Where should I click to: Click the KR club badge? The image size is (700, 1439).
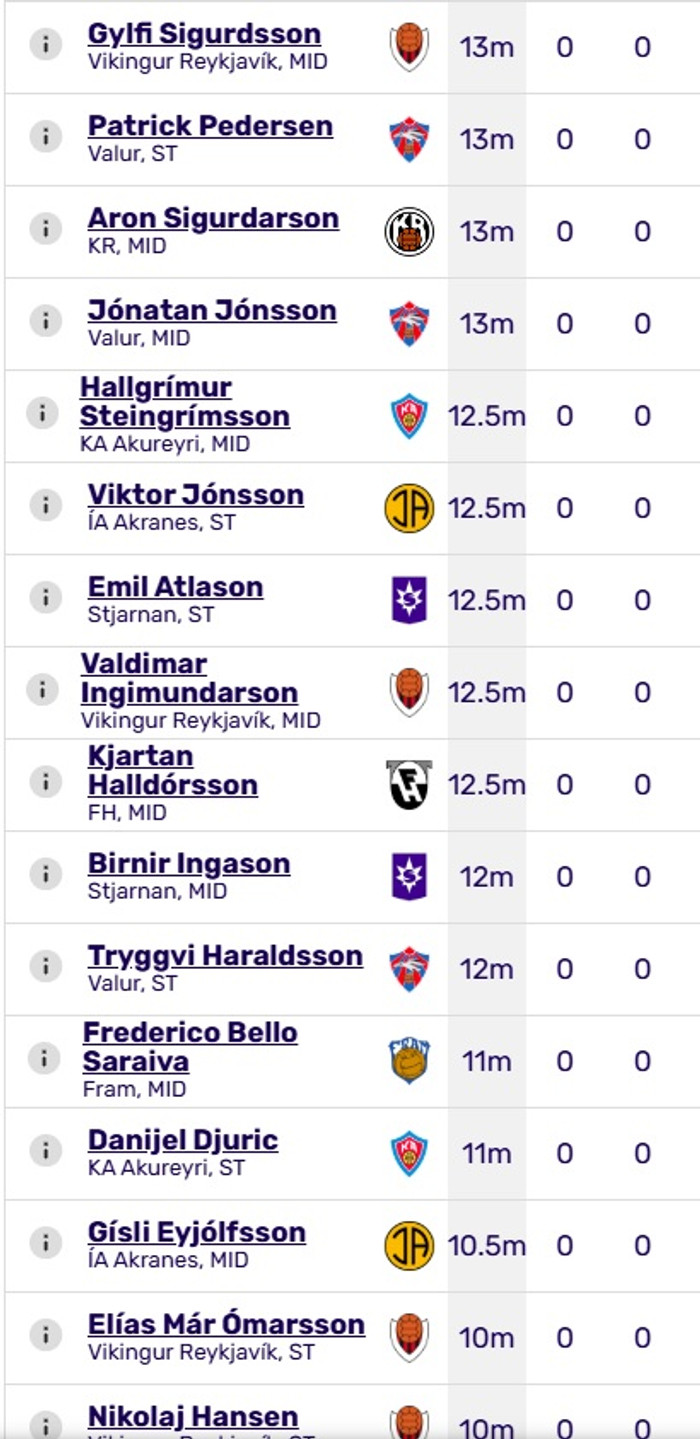pos(409,231)
